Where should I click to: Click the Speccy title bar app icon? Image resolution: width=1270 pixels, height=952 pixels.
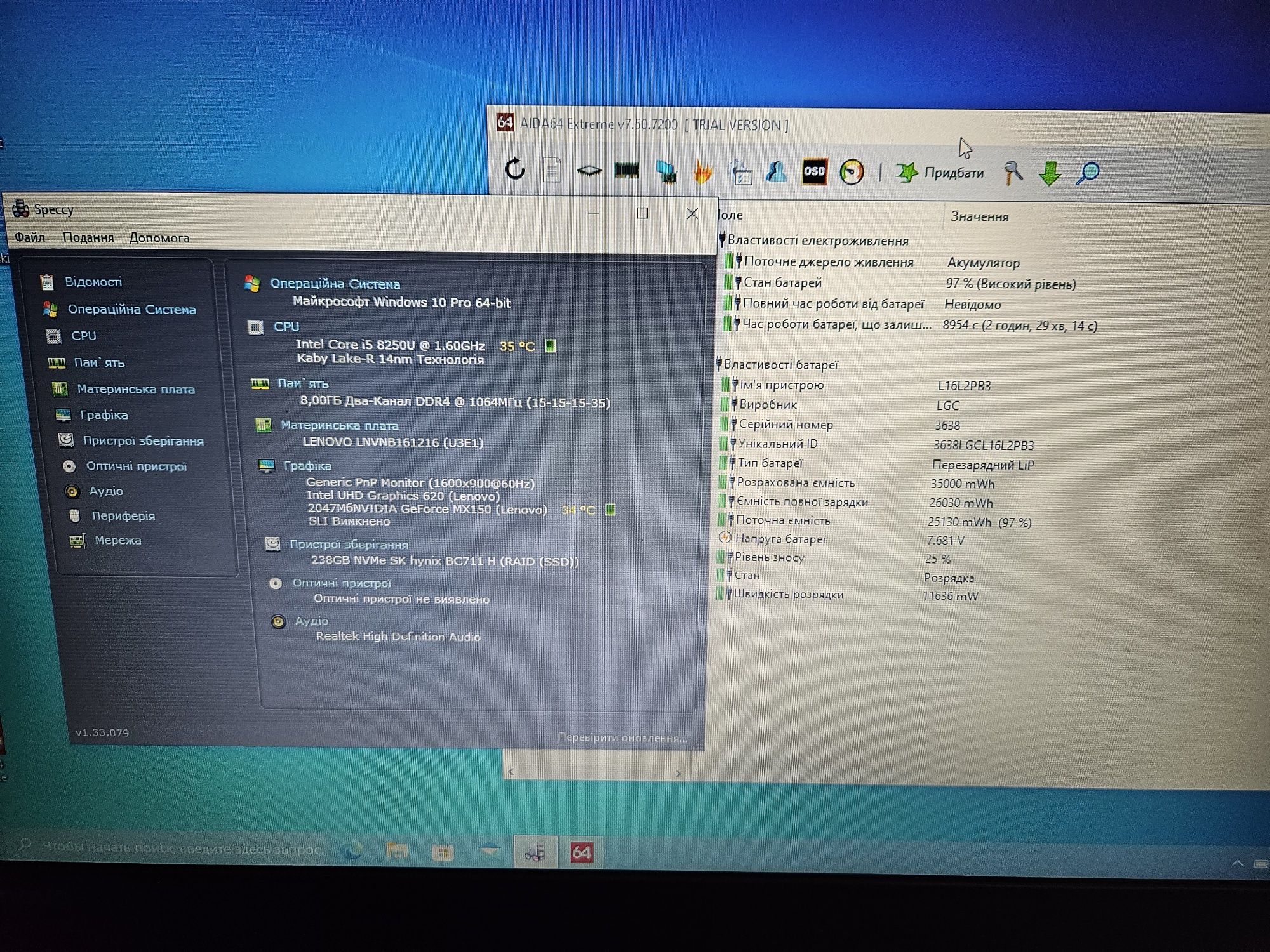[21, 208]
